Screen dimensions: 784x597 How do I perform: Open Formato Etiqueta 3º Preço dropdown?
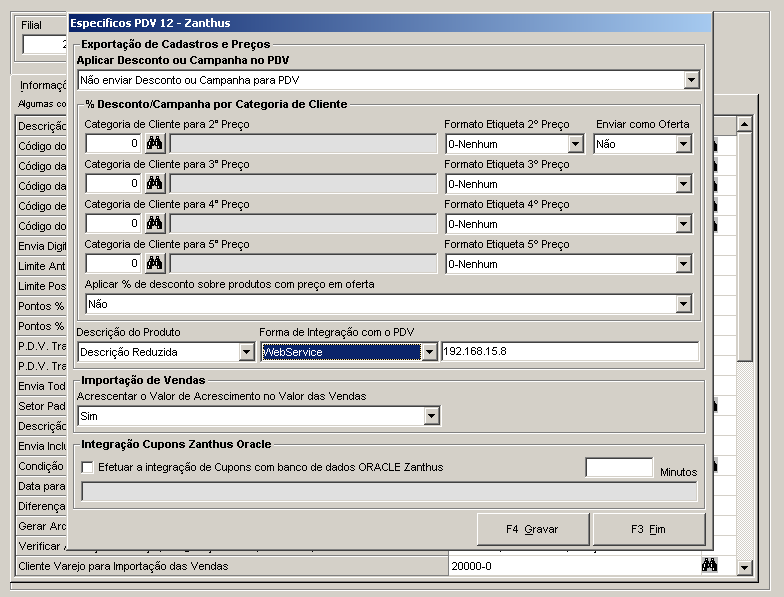[684, 184]
